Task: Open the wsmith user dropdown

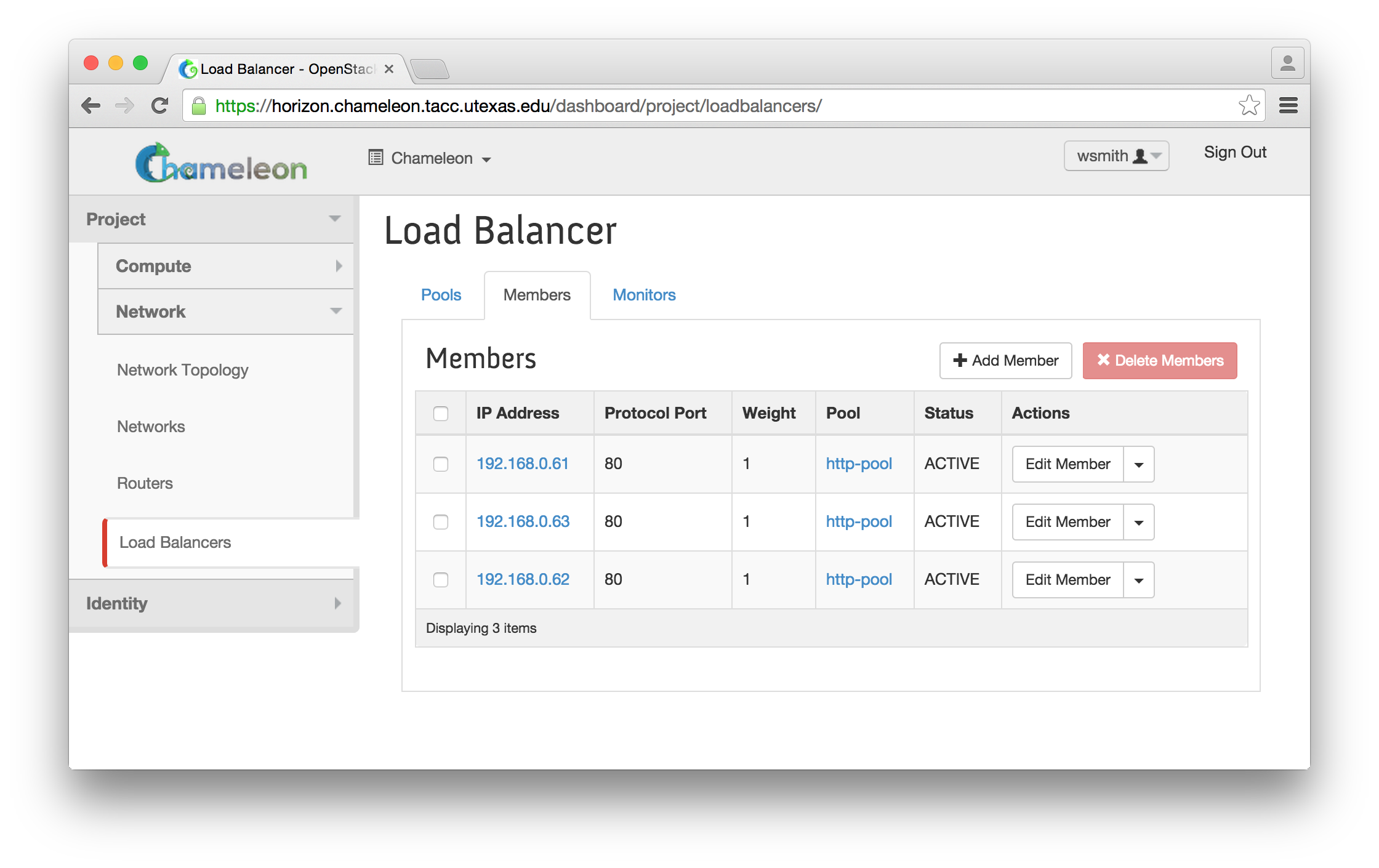Action: pyautogui.click(x=1116, y=156)
